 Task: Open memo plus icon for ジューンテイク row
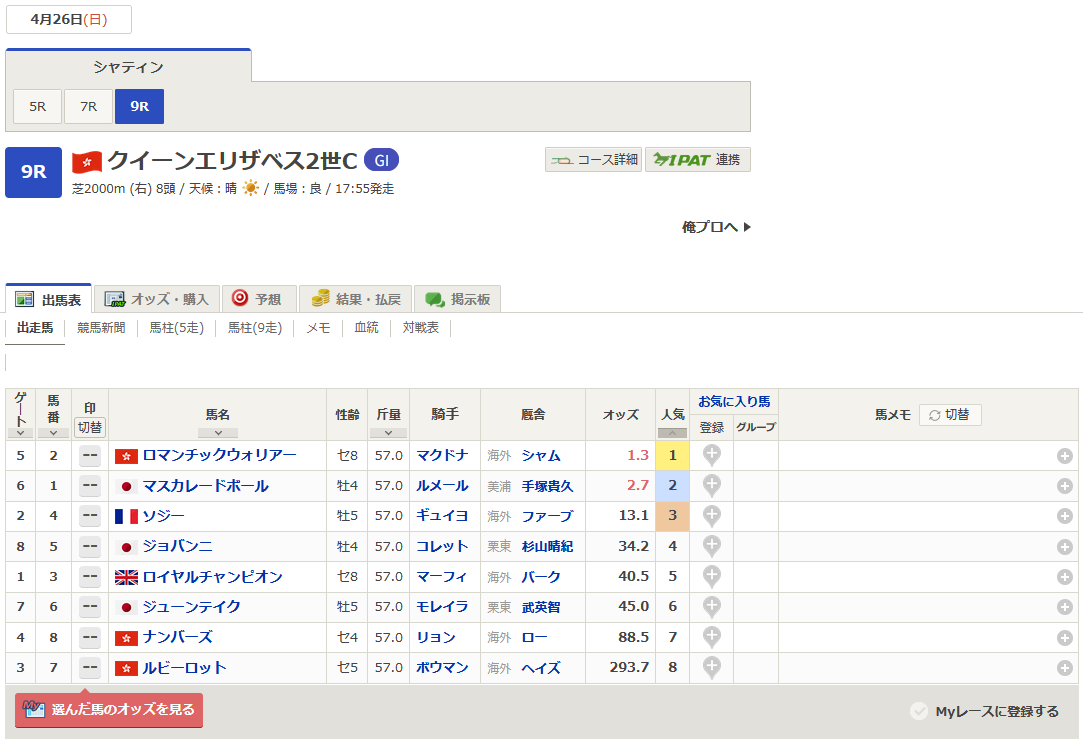(1064, 607)
